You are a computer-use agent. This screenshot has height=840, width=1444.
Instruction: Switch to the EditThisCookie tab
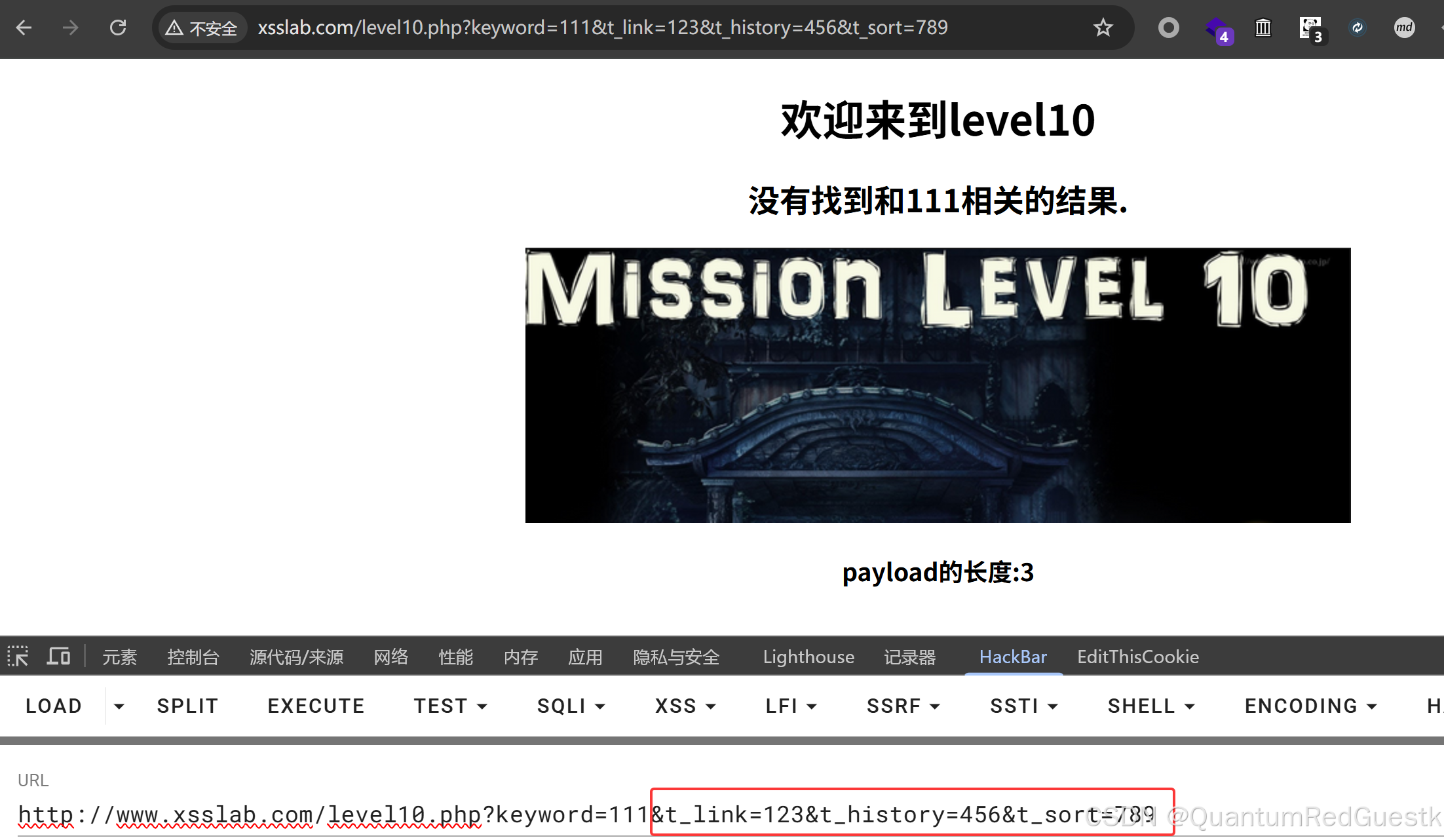click(1137, 657)
